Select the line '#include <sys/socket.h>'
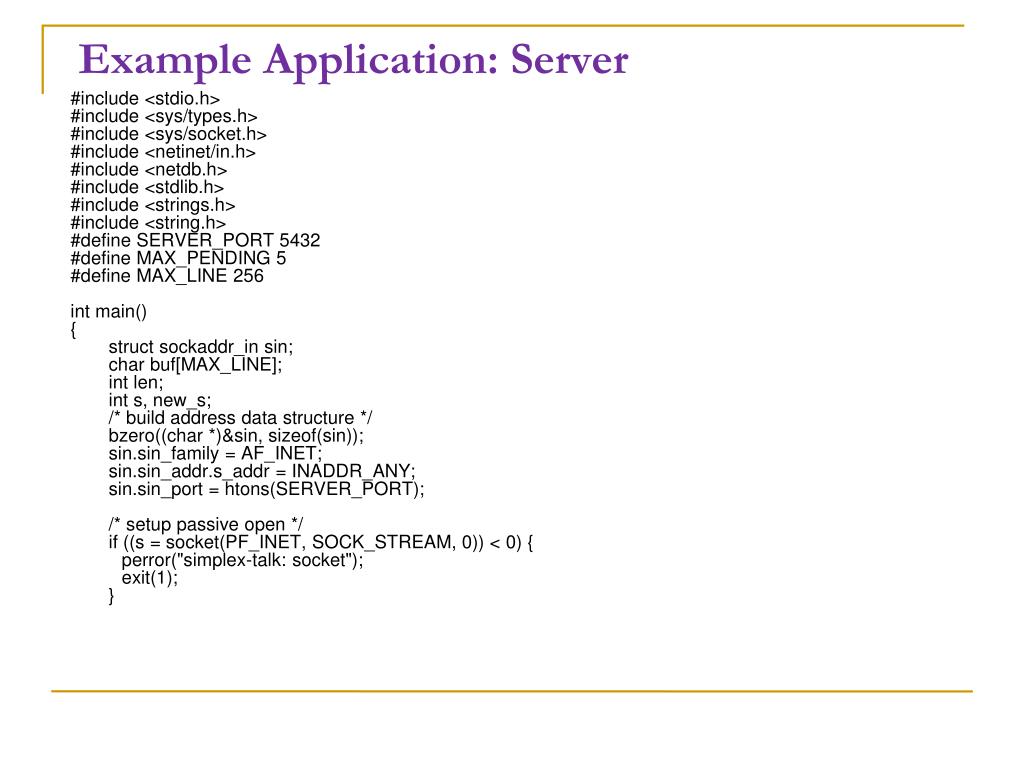This screenshot has height=768, width=1024. pos(168,134)
